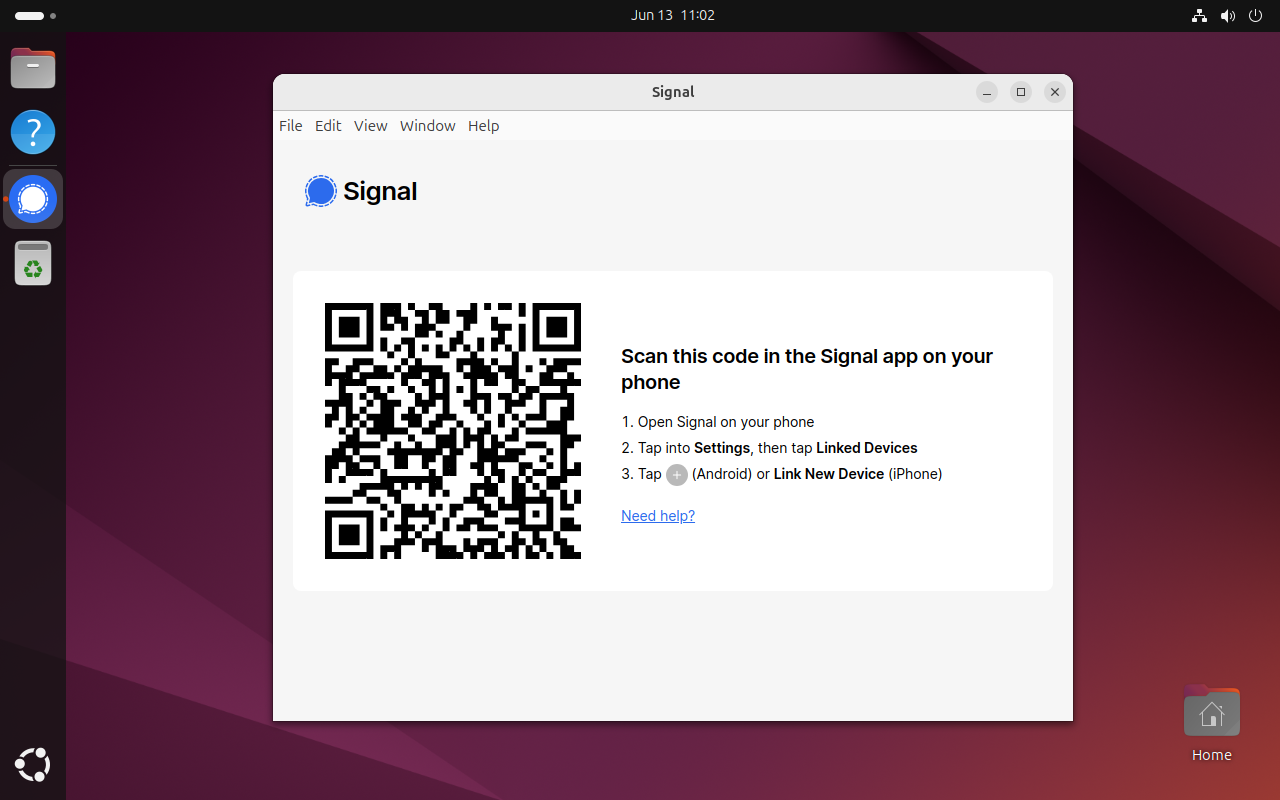Open the Home folder desktop icon
The image size is (1280, 800).
point(1211,724)
